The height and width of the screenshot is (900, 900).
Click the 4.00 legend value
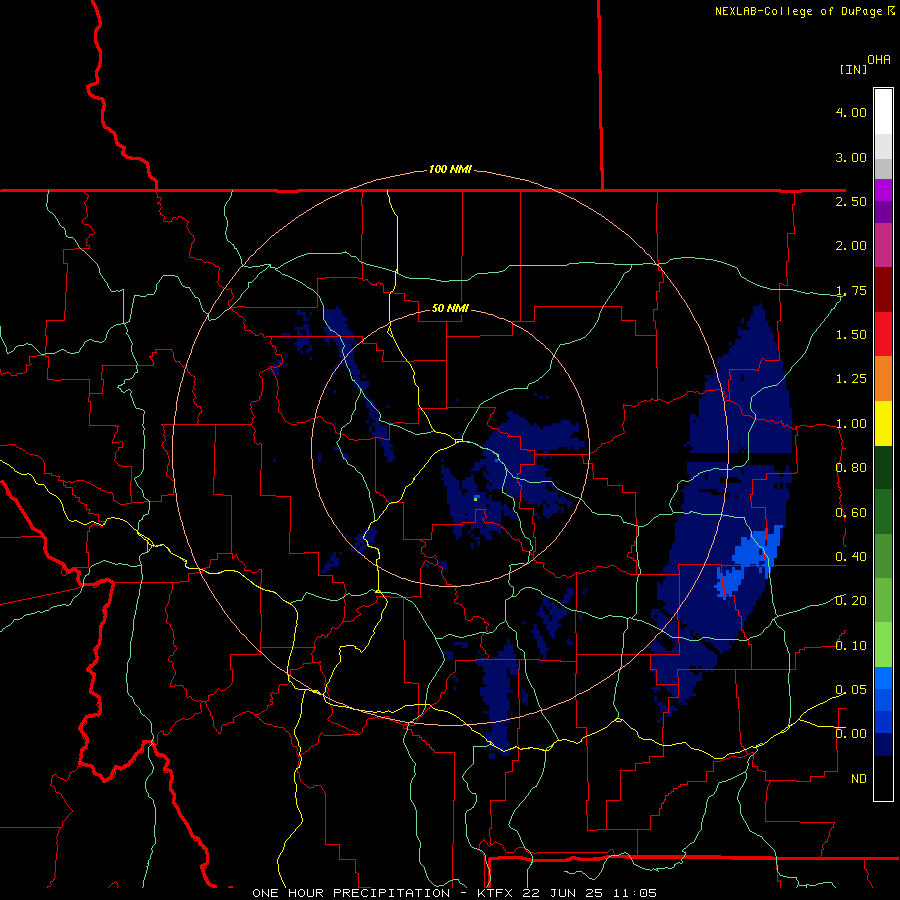coord(851,112)
